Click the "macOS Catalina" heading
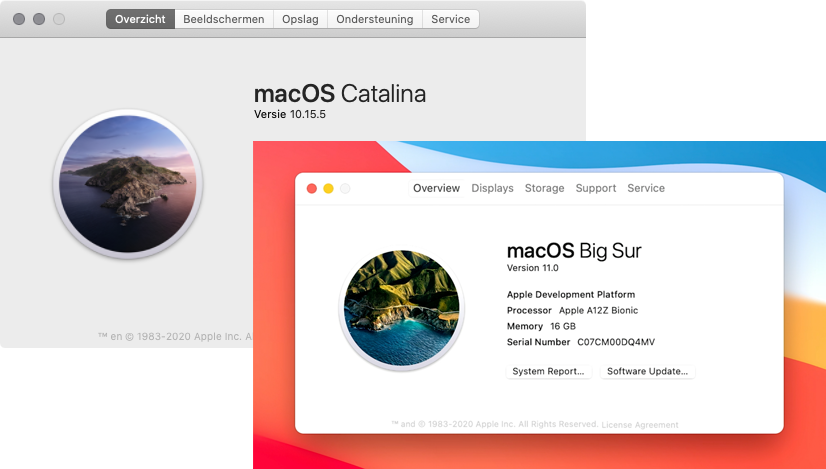This screenshot has width=826, height=469. 340,94
